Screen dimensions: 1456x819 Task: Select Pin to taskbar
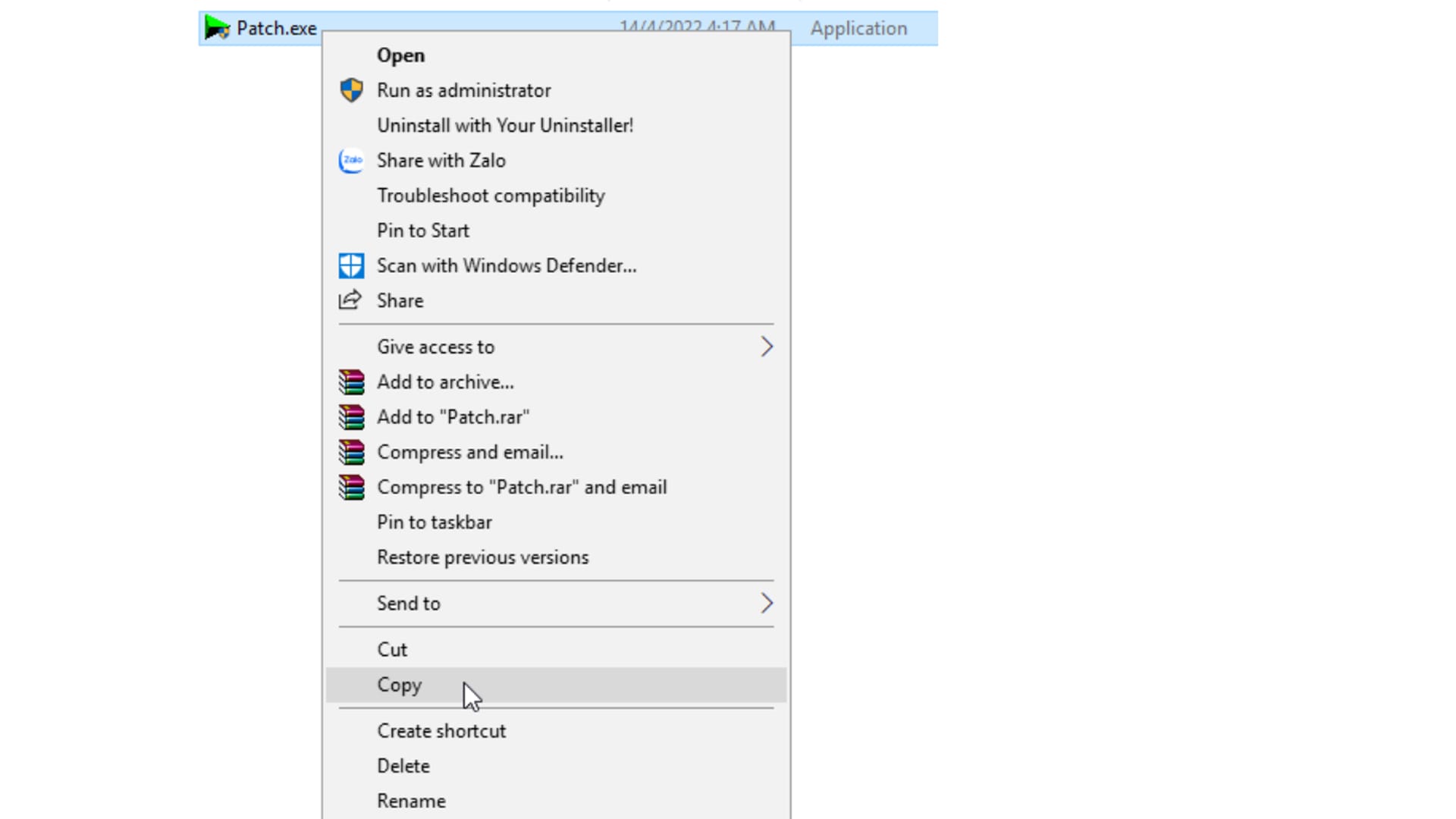click(x=435, y=522)
